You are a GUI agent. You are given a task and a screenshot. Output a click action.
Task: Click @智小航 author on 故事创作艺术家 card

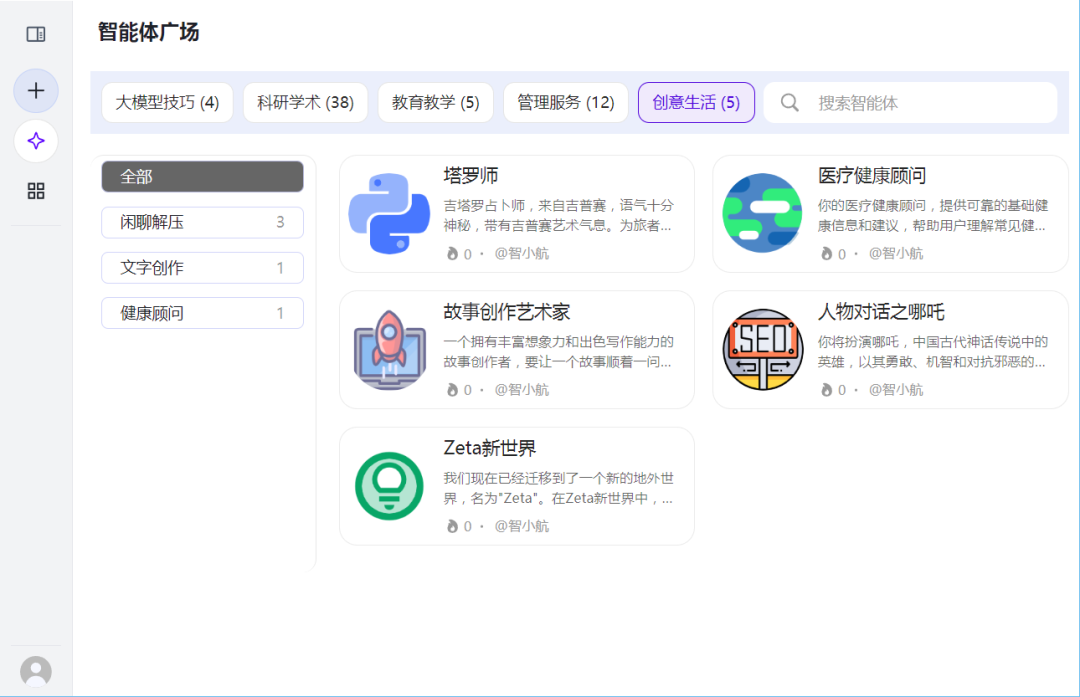coord(521,390)
